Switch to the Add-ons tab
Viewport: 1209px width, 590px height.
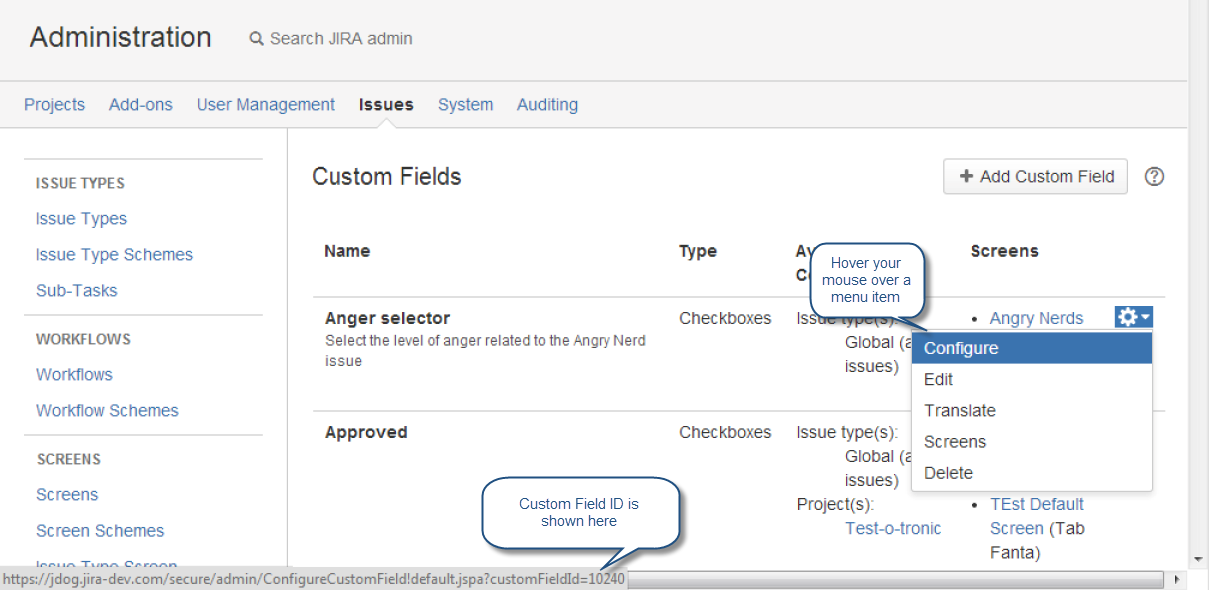point(140,104)
